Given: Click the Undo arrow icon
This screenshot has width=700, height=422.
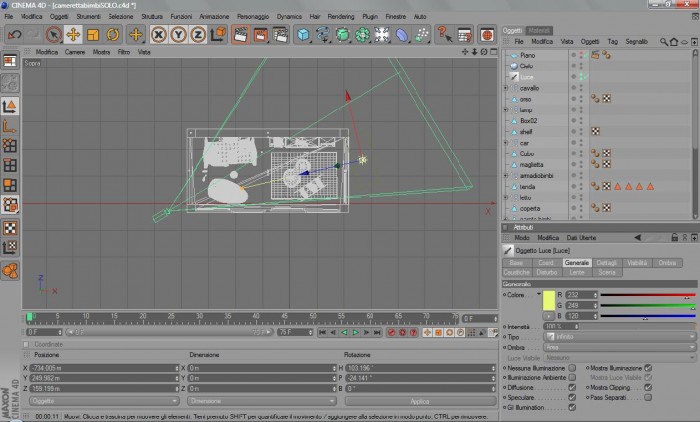Looking at the screenshot, I should pos(14,34).
